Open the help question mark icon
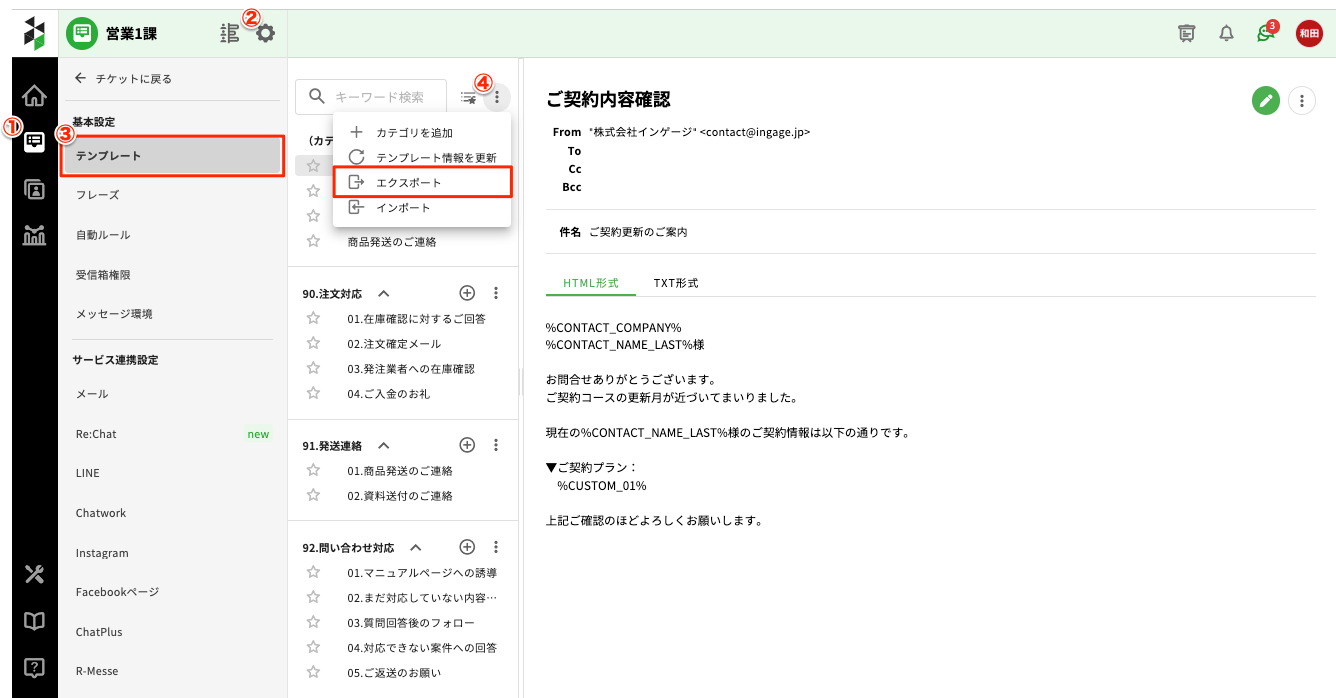 [x=34, y=667]
